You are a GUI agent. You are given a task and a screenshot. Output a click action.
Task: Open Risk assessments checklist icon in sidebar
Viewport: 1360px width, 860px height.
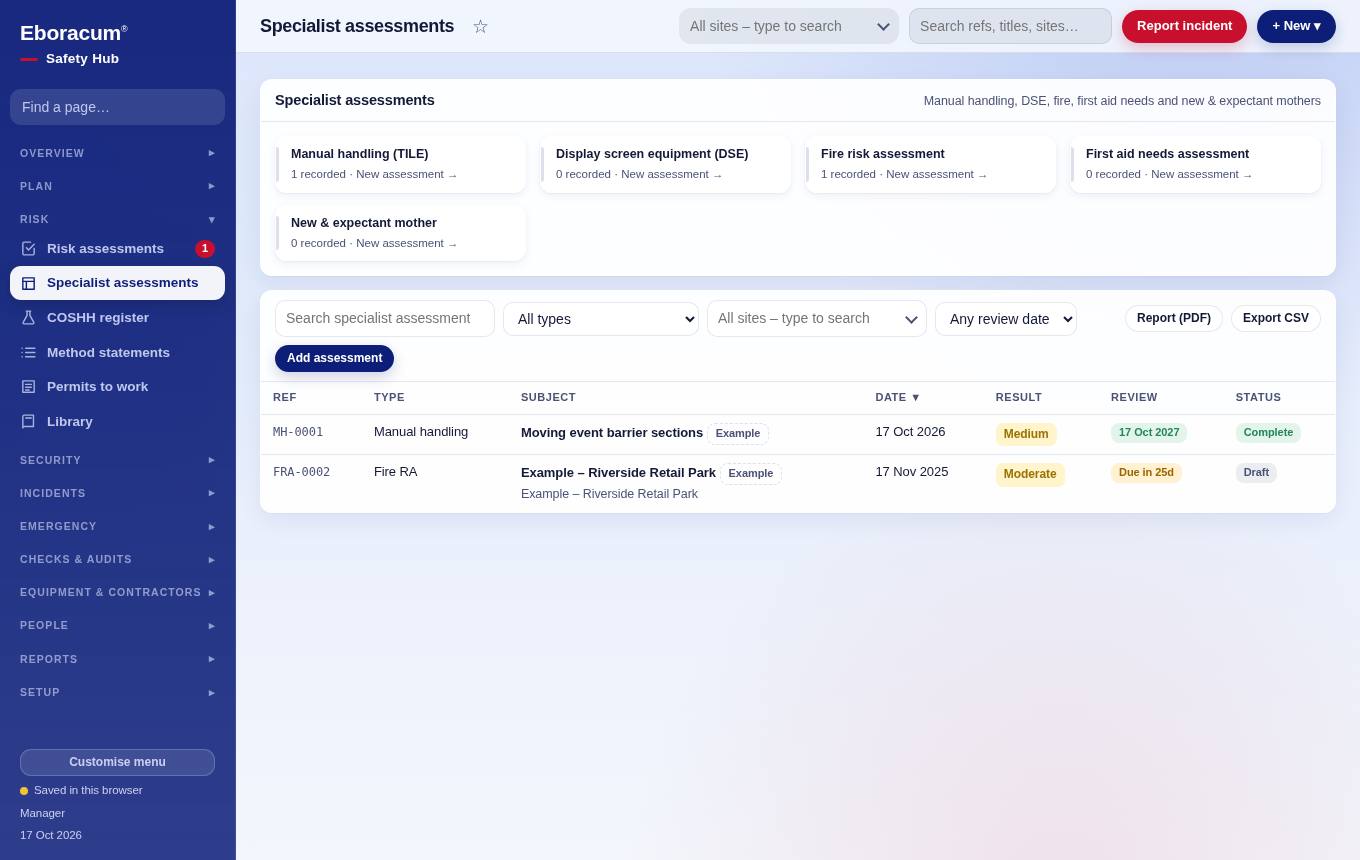coord(28,249)
